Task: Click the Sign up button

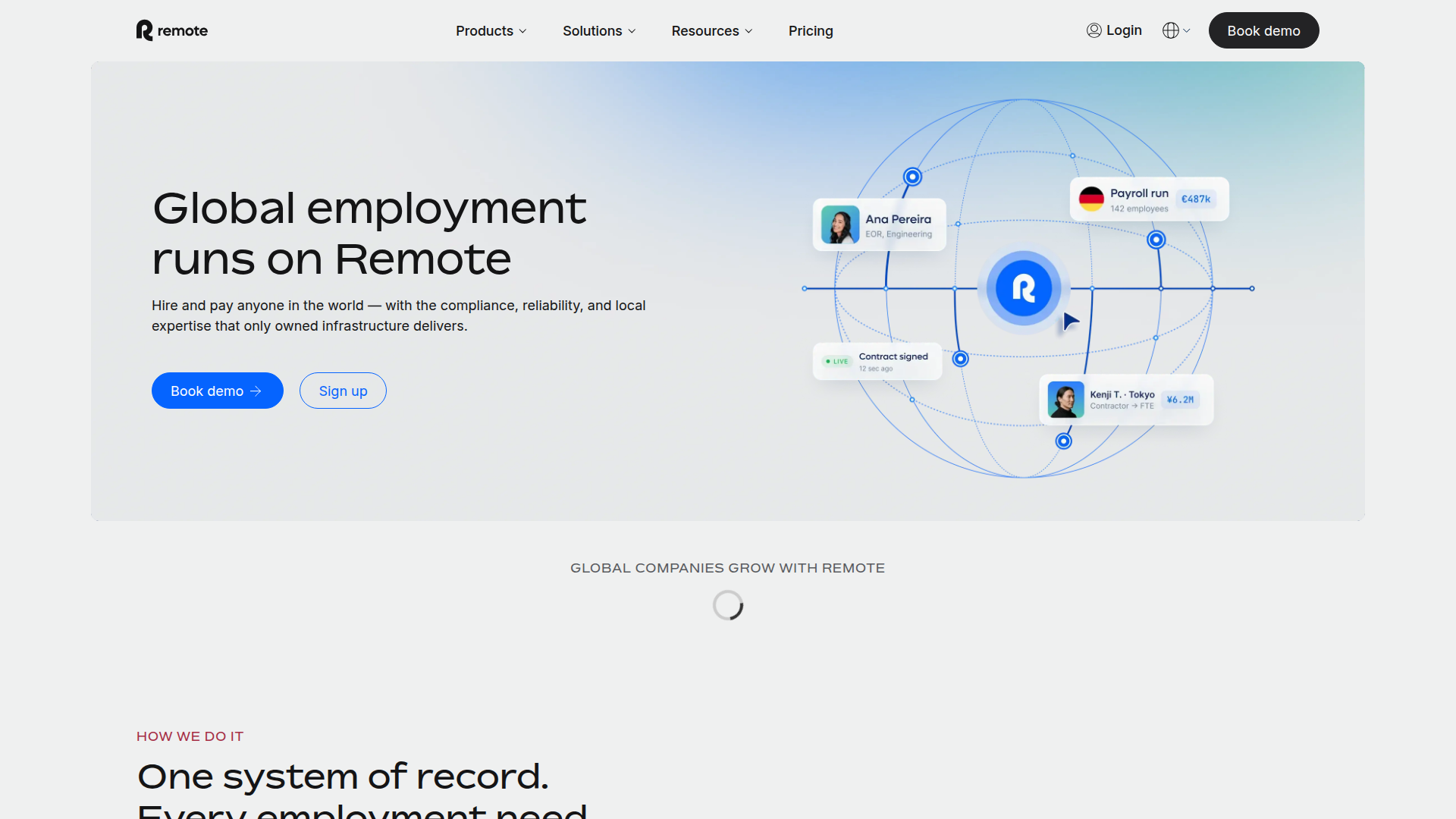Action: click(343, 391)
